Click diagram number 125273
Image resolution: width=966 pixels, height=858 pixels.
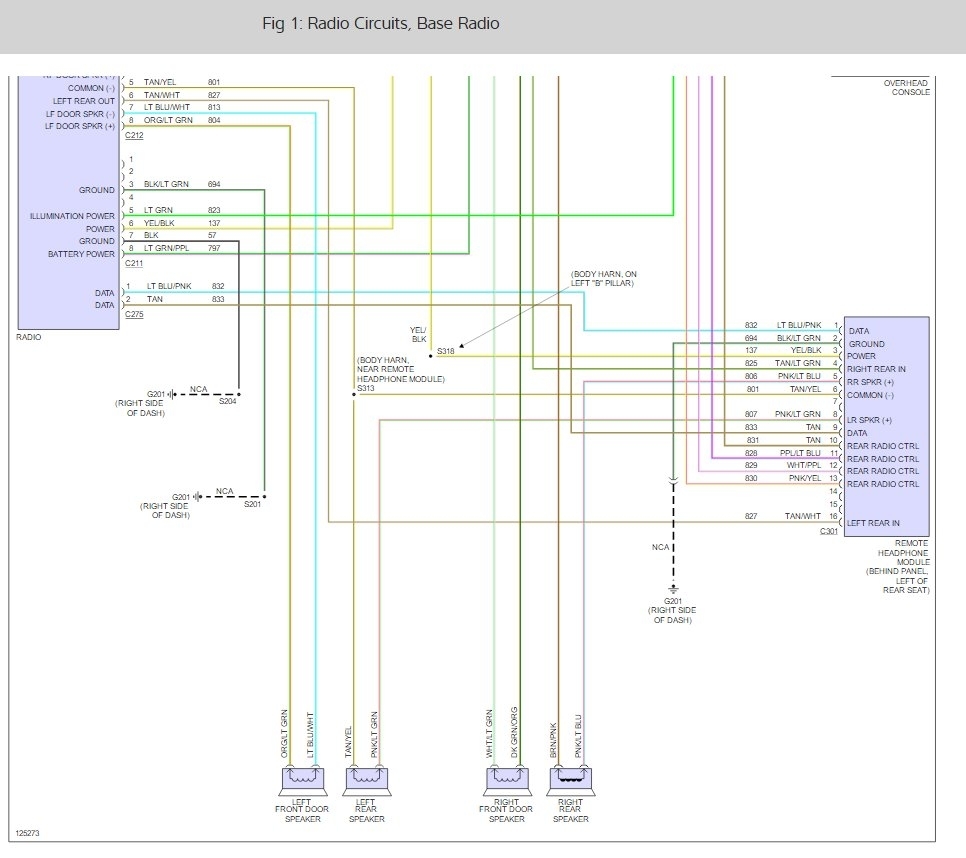click(27, 833)
